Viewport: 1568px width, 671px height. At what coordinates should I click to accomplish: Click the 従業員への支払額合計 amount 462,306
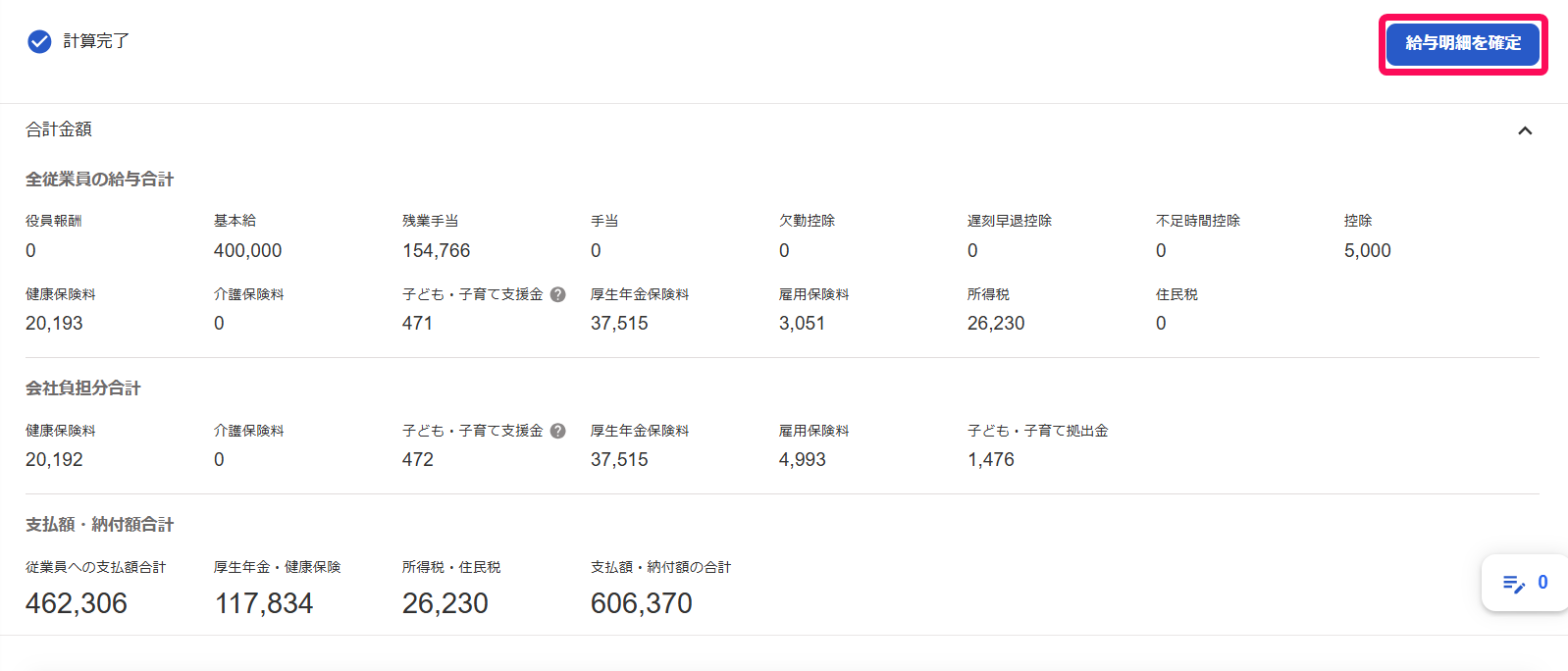click(x=77, y=603)
